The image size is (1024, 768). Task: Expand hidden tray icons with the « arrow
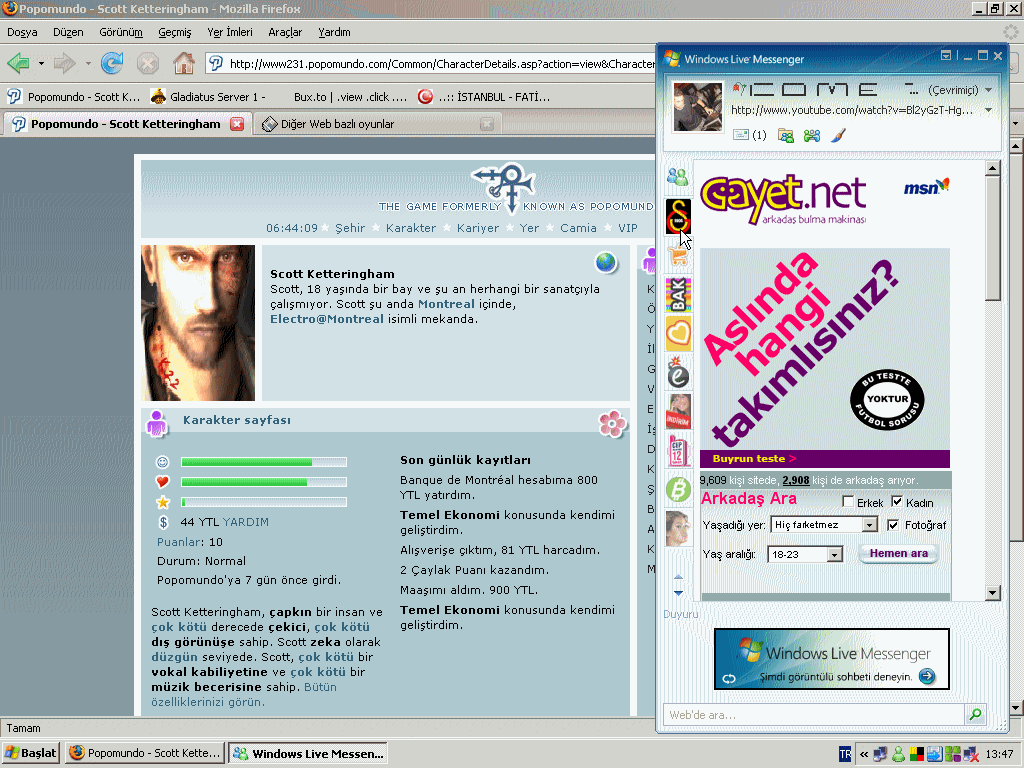(x=864, y=754)
